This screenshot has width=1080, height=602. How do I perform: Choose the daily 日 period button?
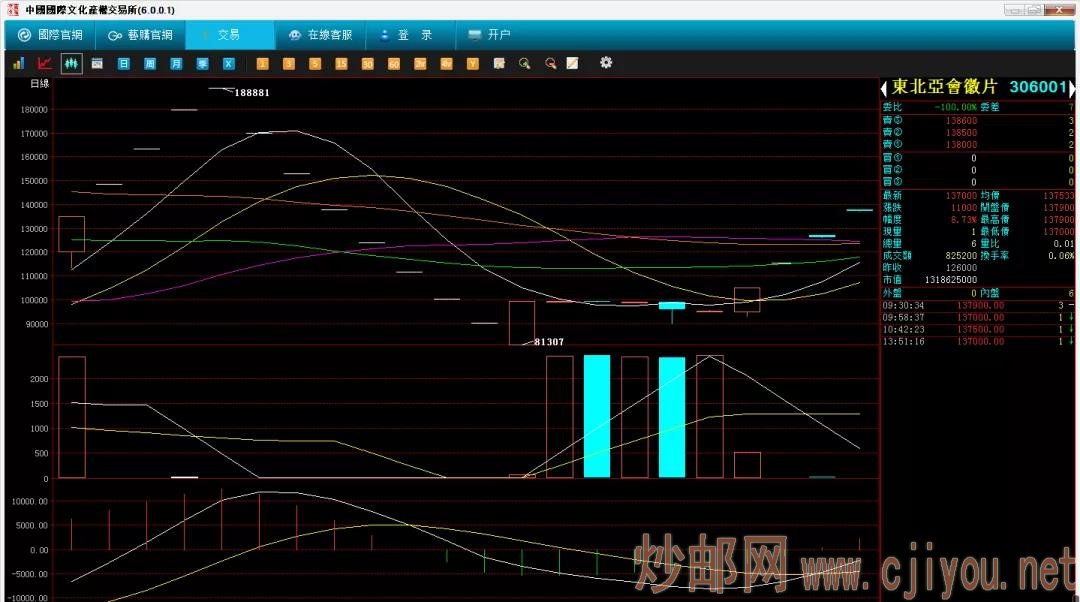pyautogui.click(x=123, y=63)
